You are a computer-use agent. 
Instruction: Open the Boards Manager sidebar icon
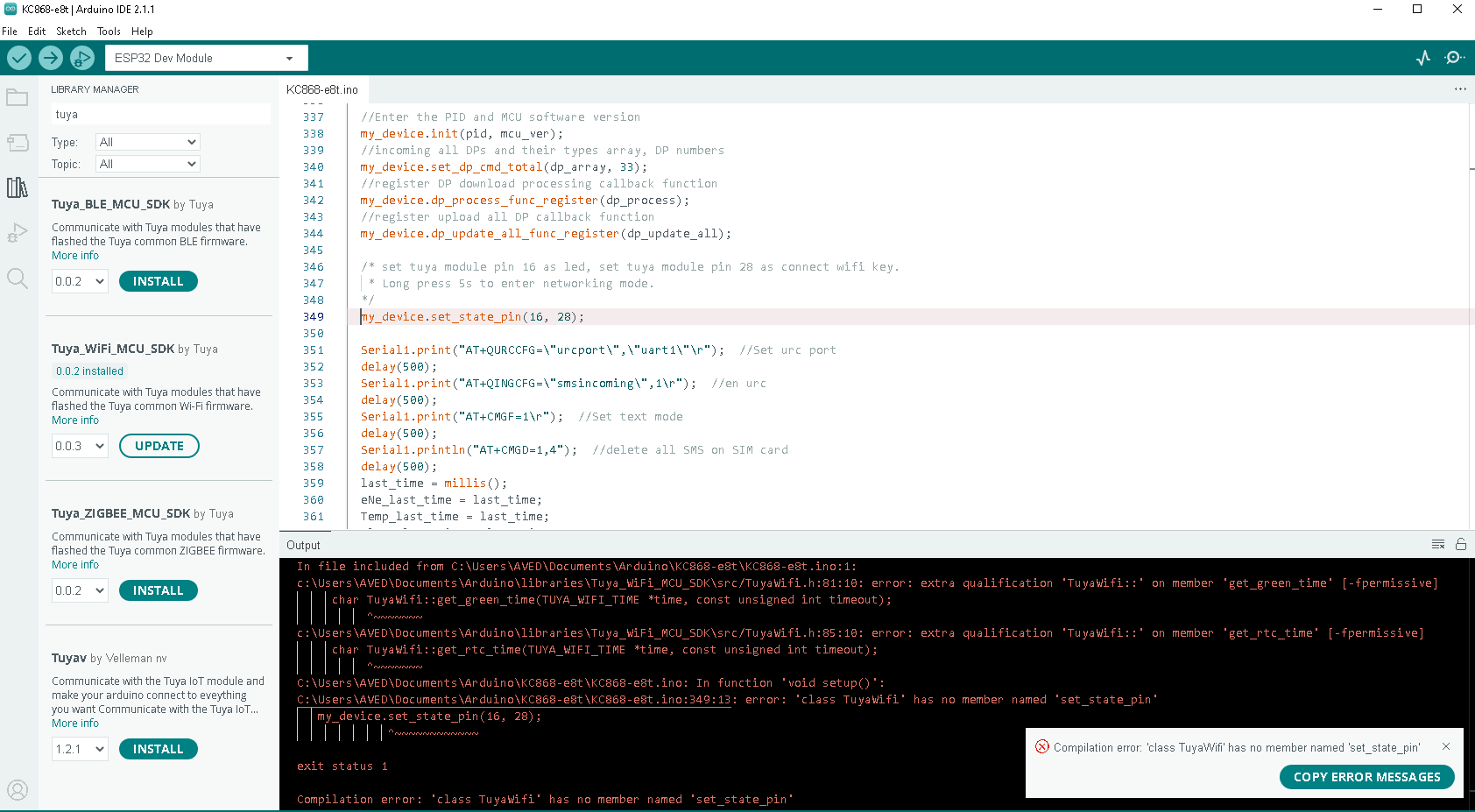(x=18, y=142)
